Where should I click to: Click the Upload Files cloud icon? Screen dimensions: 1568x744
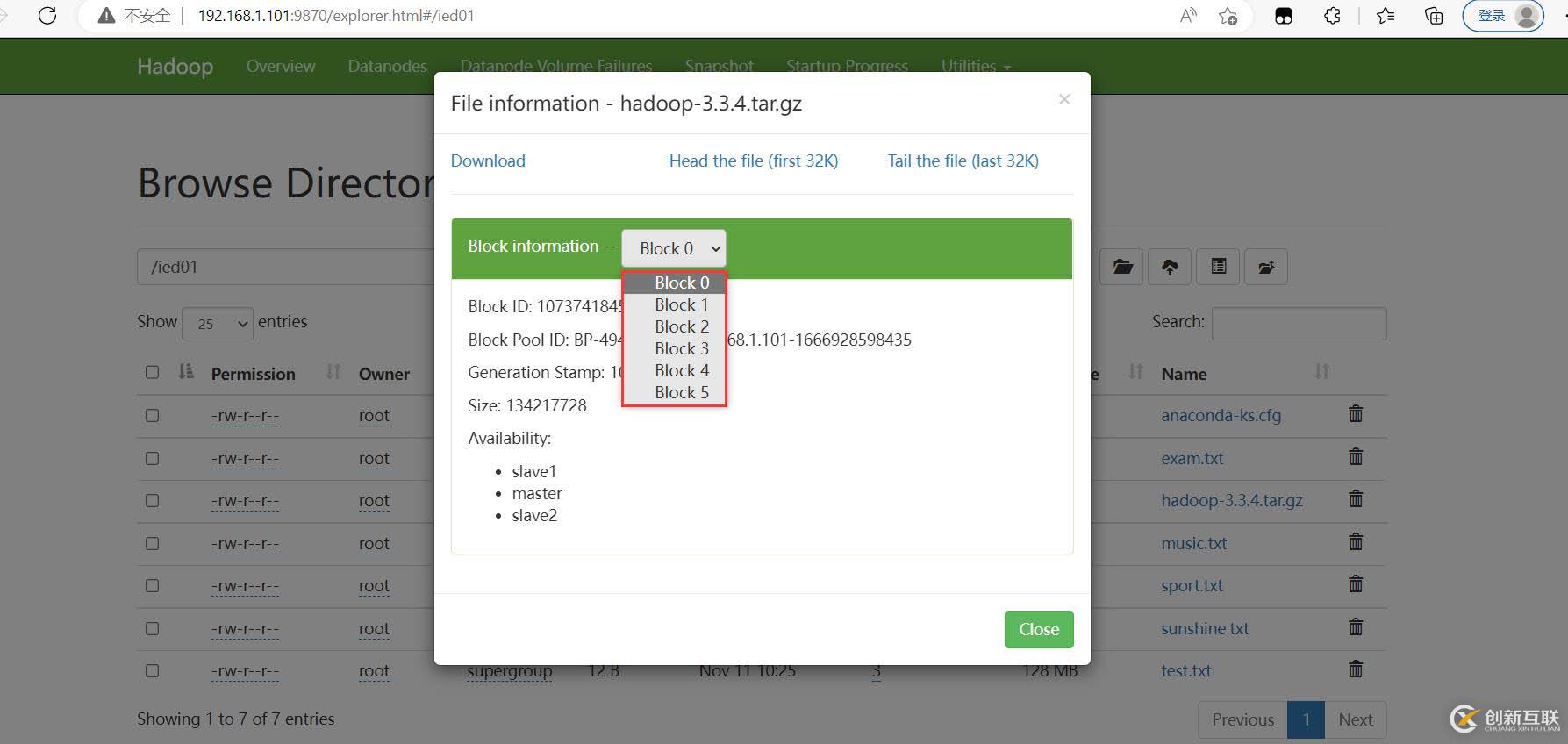[1170, 267]
